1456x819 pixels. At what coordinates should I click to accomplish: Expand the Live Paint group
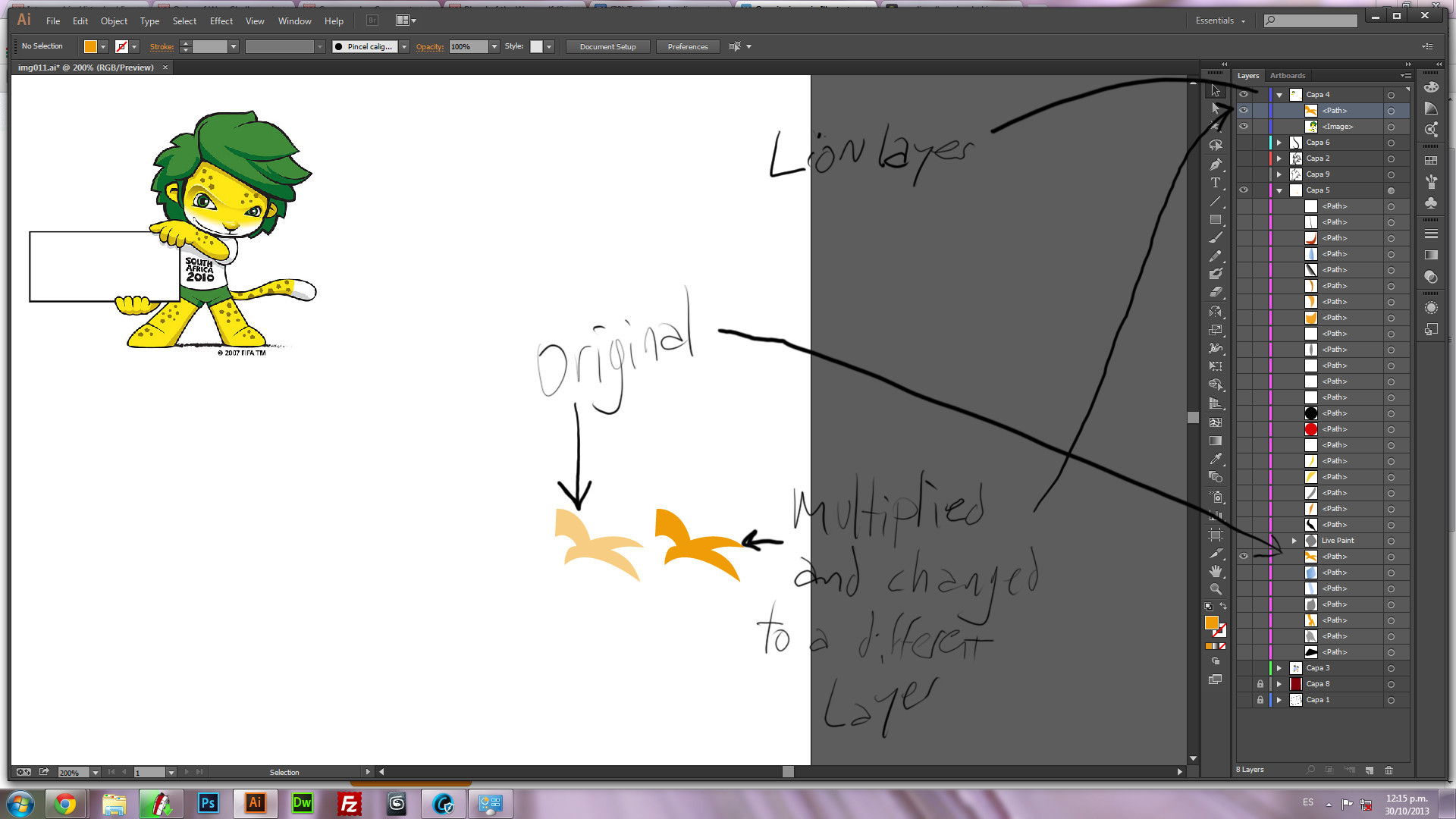pos(1294,541)
